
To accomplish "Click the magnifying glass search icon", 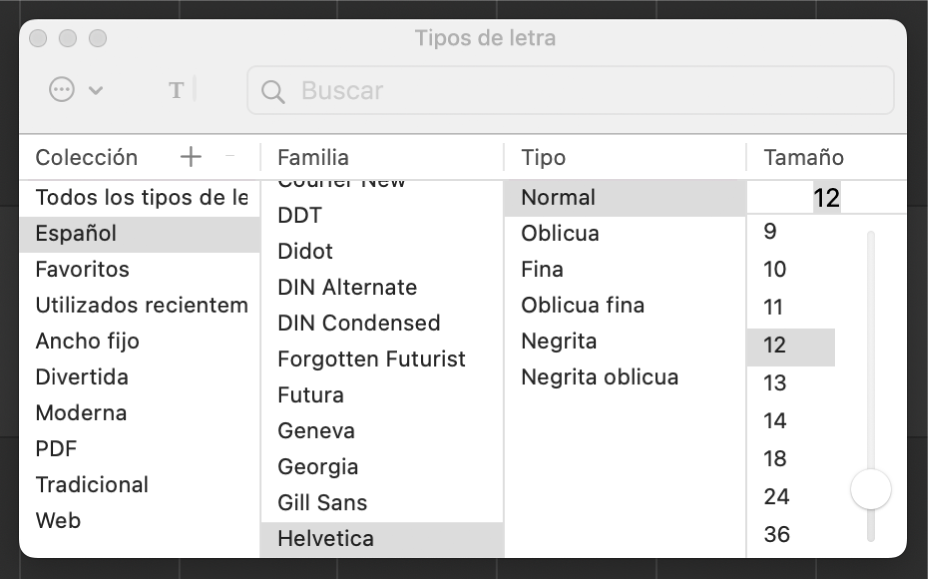I will (x=272, y=91).
